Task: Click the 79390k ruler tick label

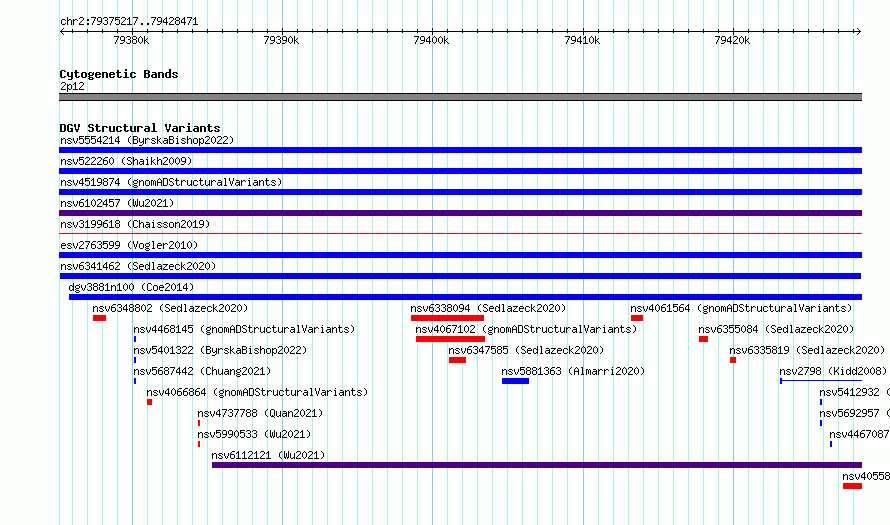Action: pos(282,40)
